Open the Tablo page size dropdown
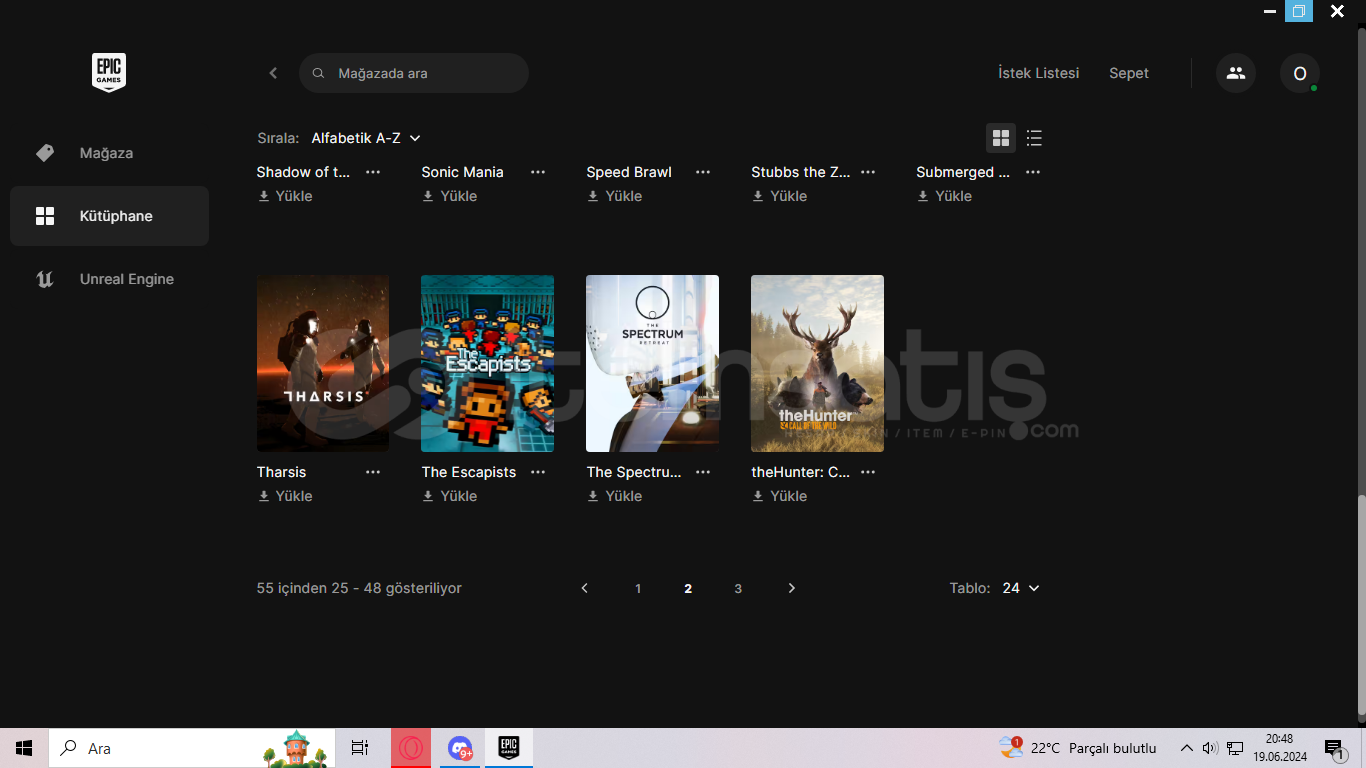1366x768 pixels. (1021, 588)
